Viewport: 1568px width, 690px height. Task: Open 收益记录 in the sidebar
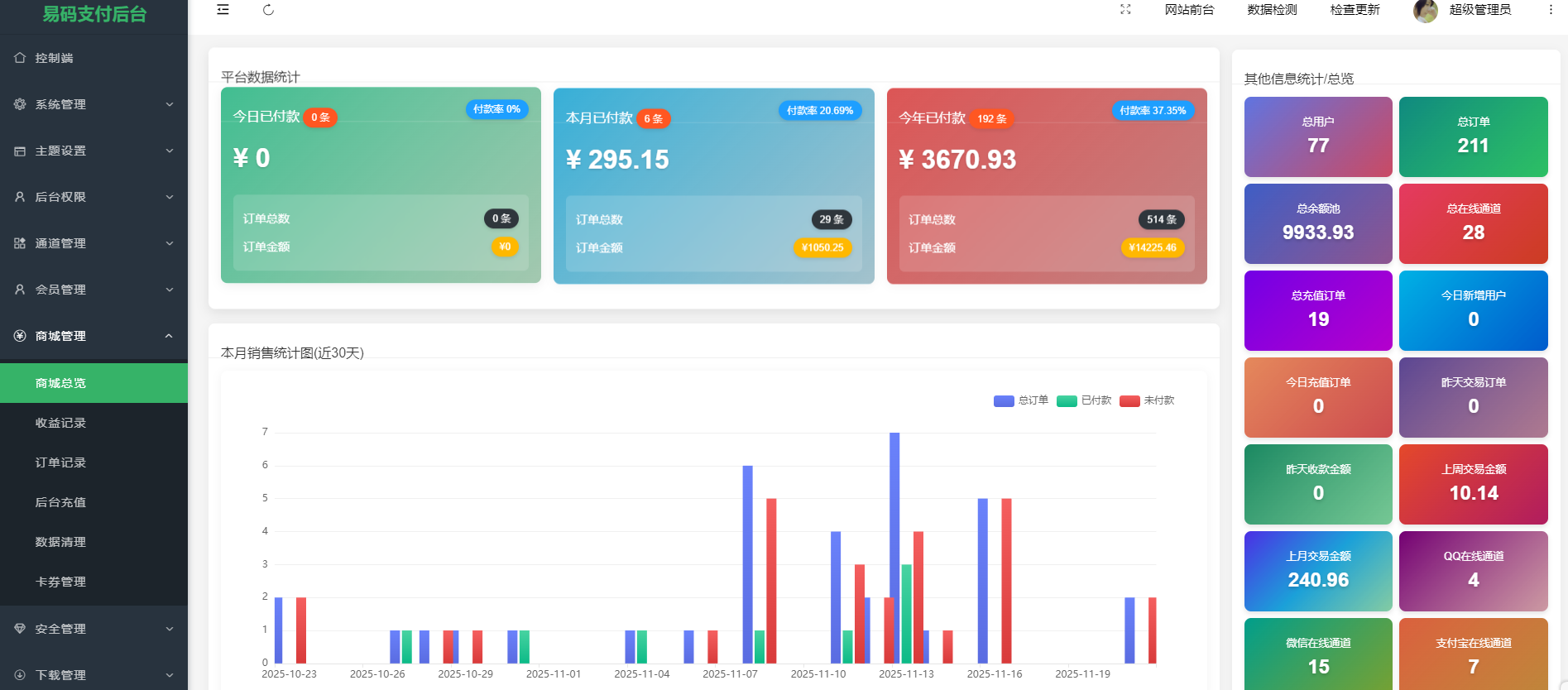point(60,423)
